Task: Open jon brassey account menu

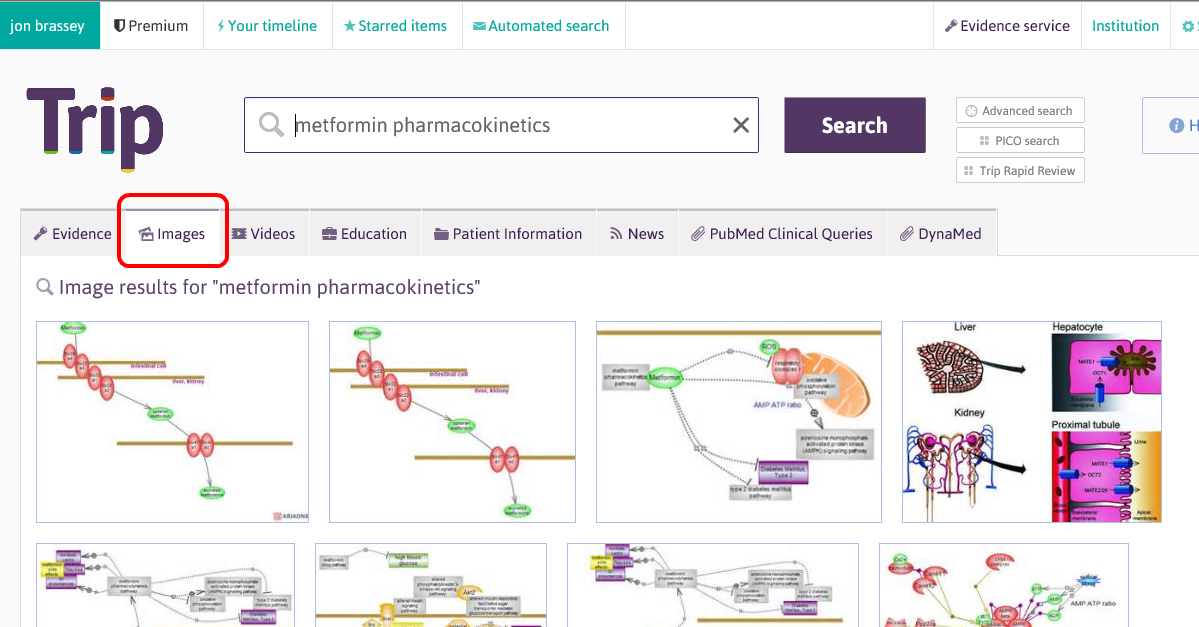Action: coord(49,26)
